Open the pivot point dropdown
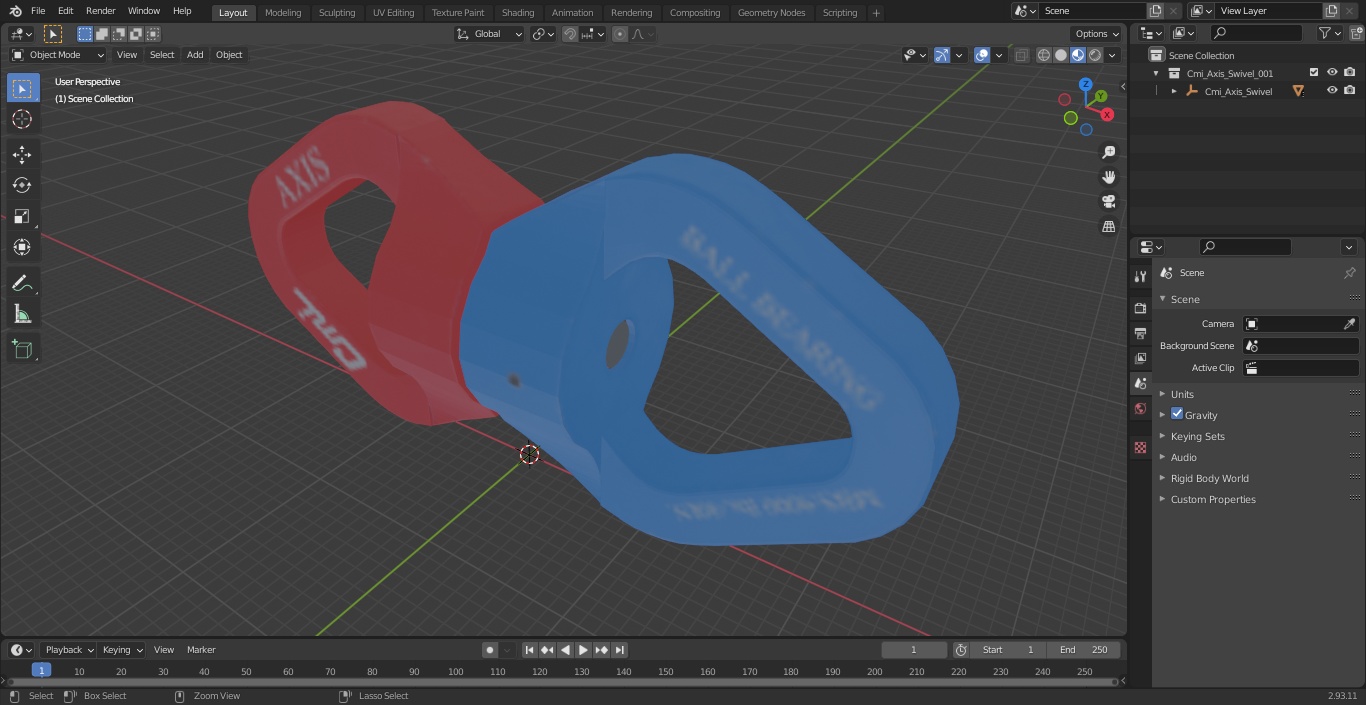Viewport: 1366px width, 705px height. point(543,34)
